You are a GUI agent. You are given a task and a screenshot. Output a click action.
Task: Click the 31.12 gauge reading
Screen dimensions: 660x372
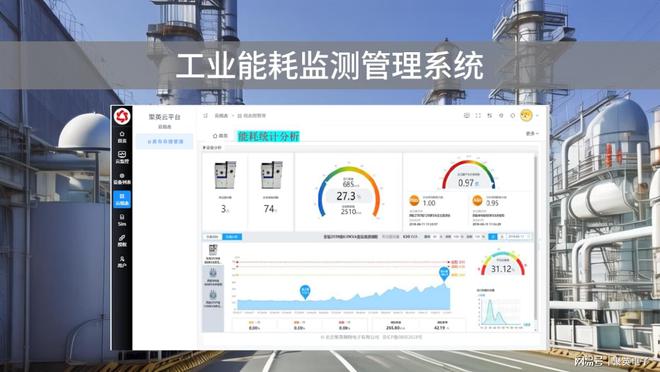pos(501,269)
